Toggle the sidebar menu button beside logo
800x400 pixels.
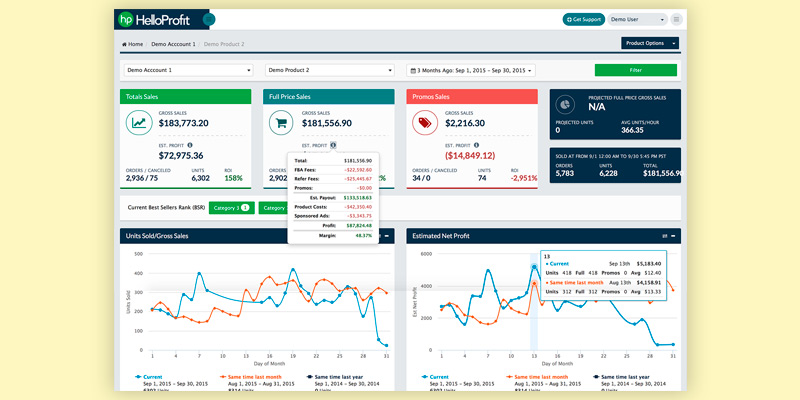pos(209,19)
